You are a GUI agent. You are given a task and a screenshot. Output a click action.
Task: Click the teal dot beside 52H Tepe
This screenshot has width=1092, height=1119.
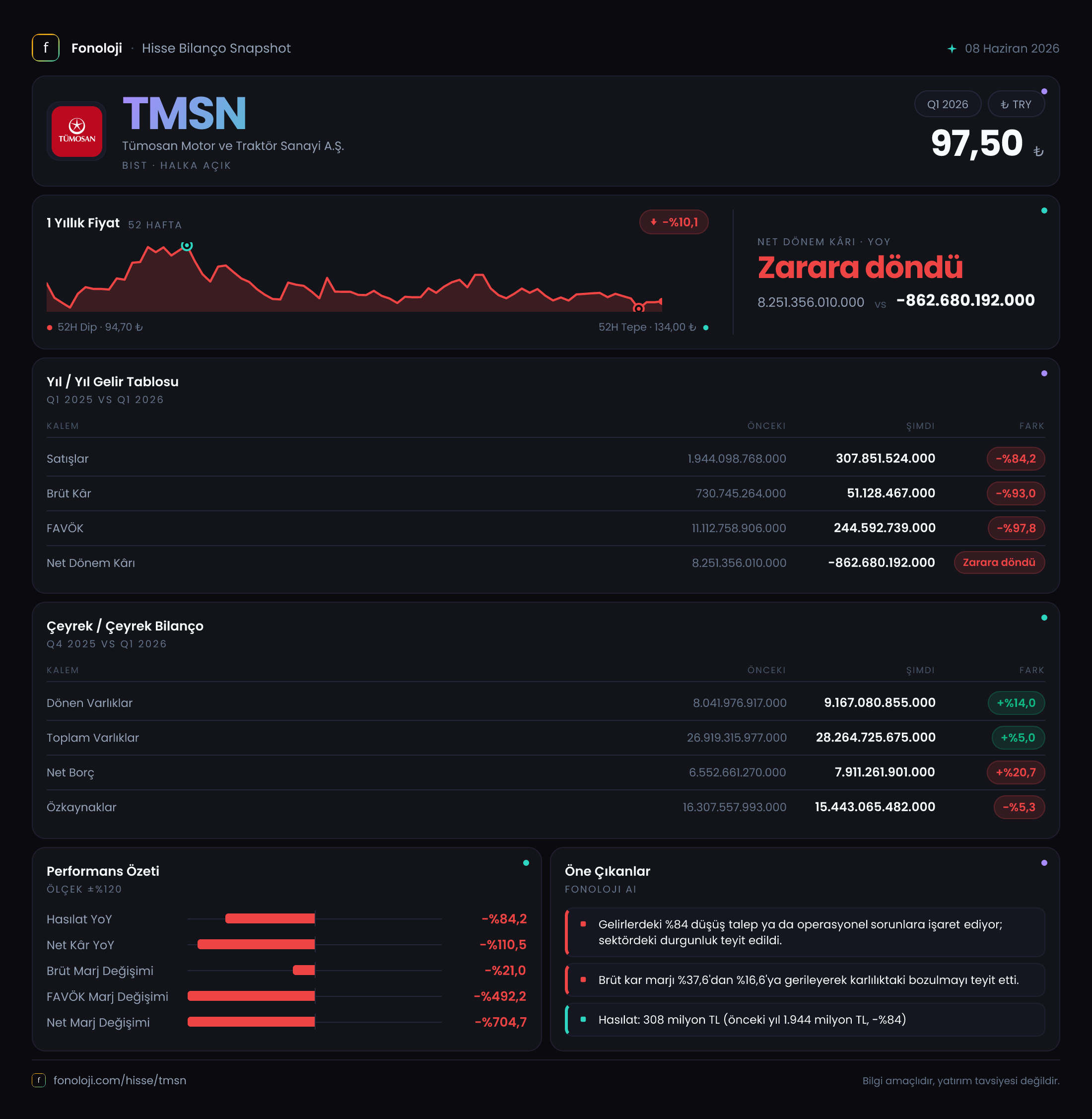tap(705, 328)
